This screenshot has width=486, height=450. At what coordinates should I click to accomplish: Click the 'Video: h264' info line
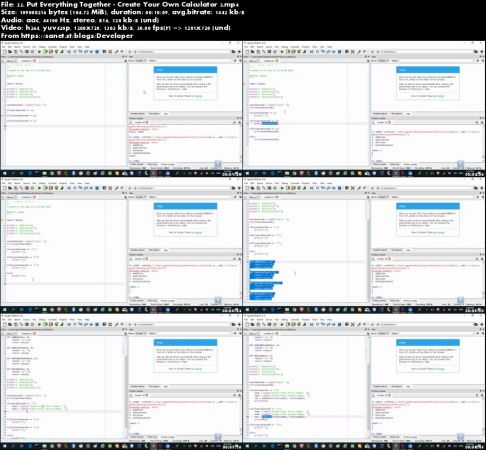pos(116,28)
